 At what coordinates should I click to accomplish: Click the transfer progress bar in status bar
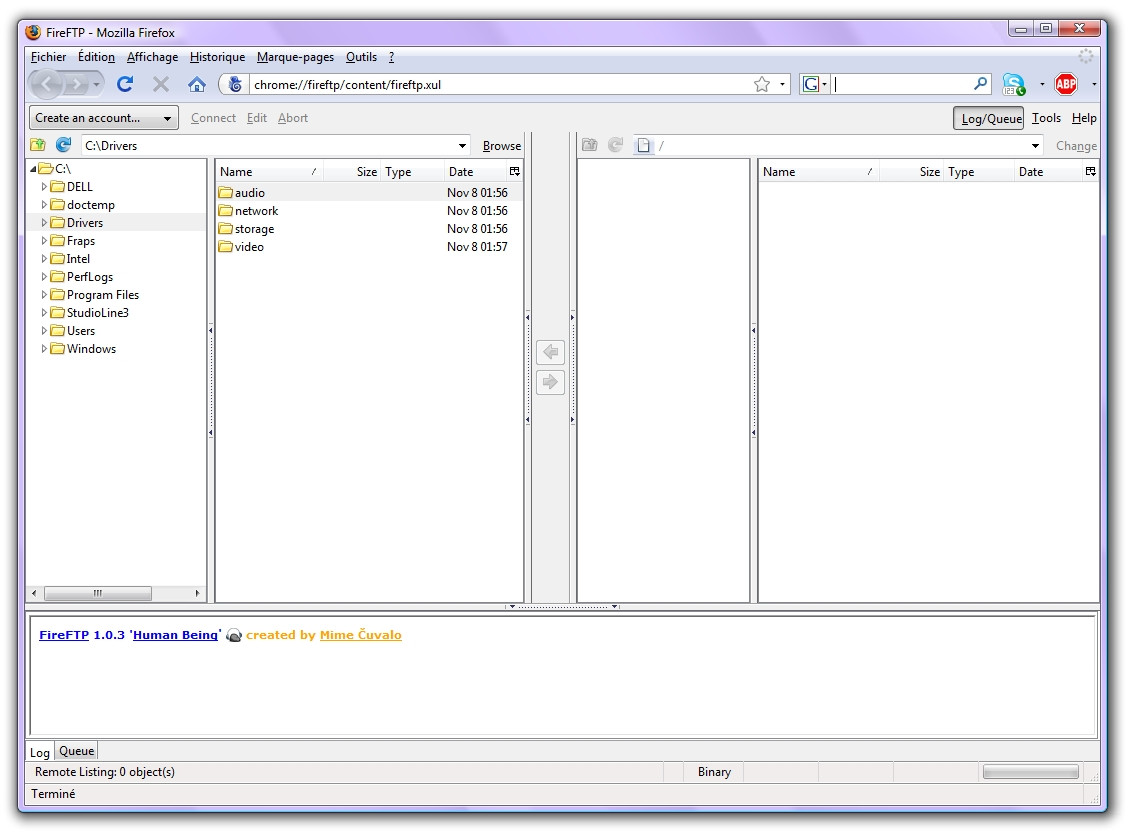[1031, 772]
